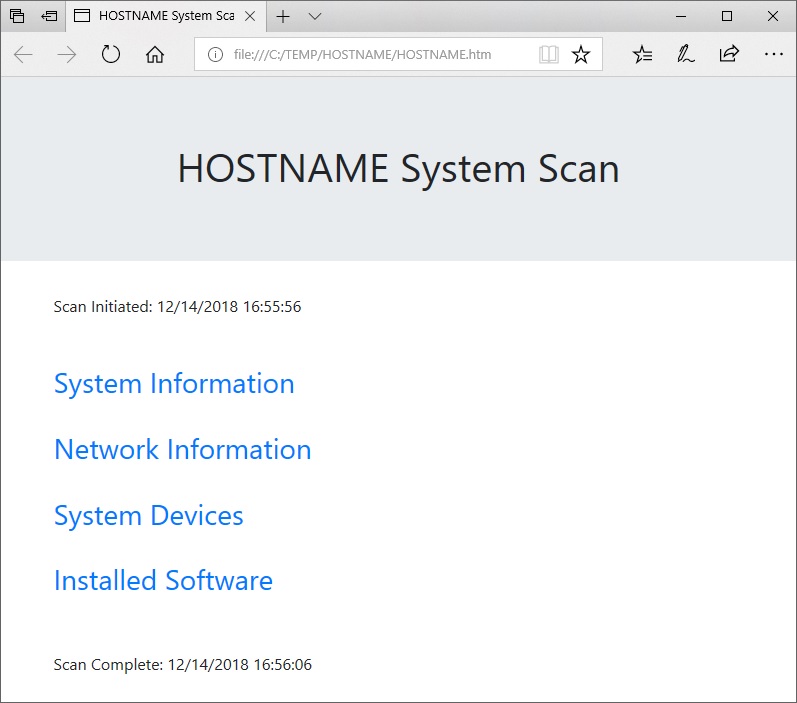Click Add notes pen icon
The image size is (797, 703).
coord(685,54)
